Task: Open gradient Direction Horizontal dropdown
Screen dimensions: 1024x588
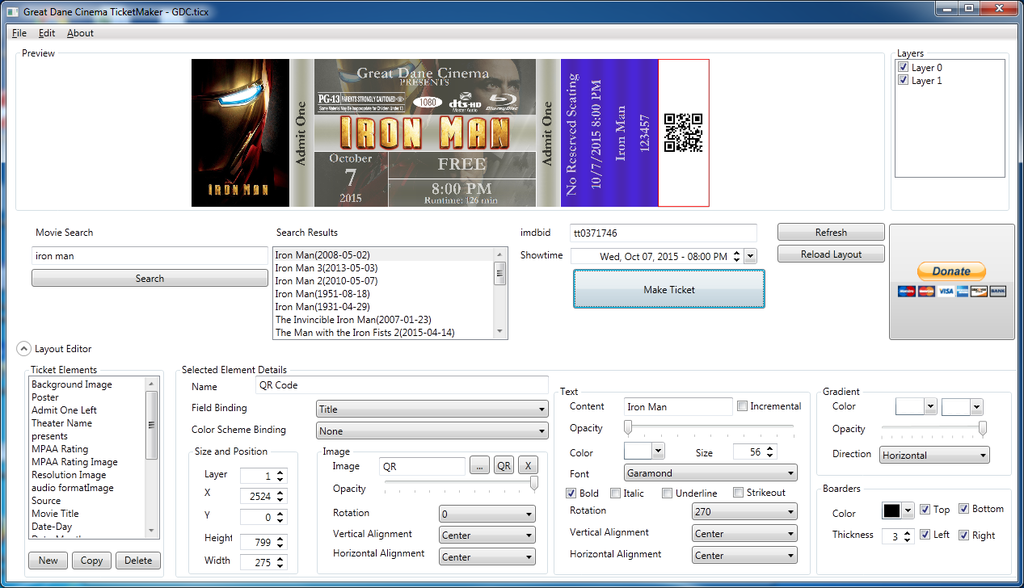Action: coord(935,455)
